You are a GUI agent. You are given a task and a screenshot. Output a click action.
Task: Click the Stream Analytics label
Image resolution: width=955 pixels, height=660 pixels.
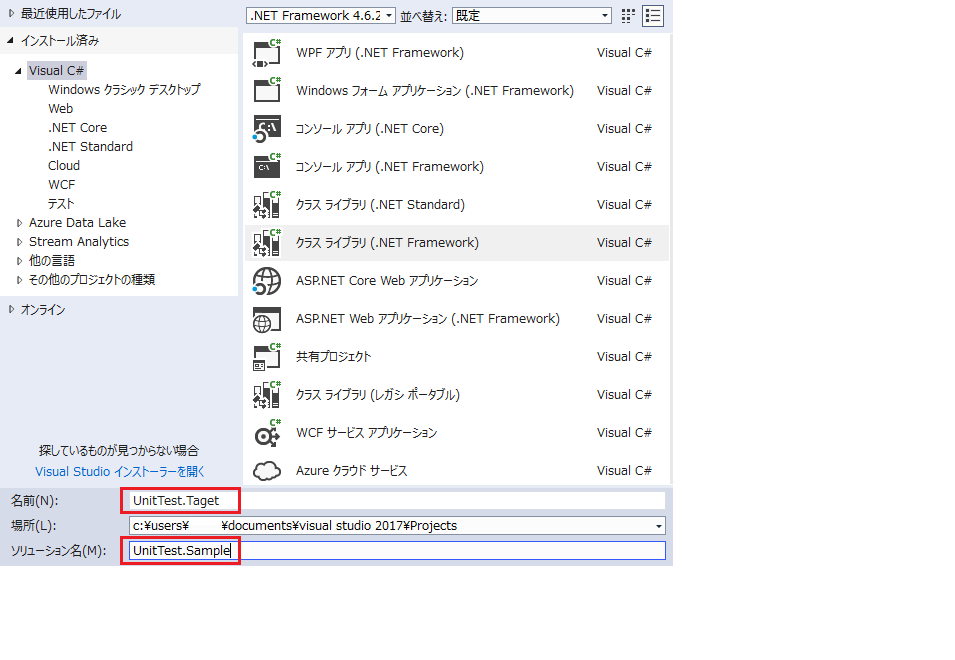(x=79, y=242)
